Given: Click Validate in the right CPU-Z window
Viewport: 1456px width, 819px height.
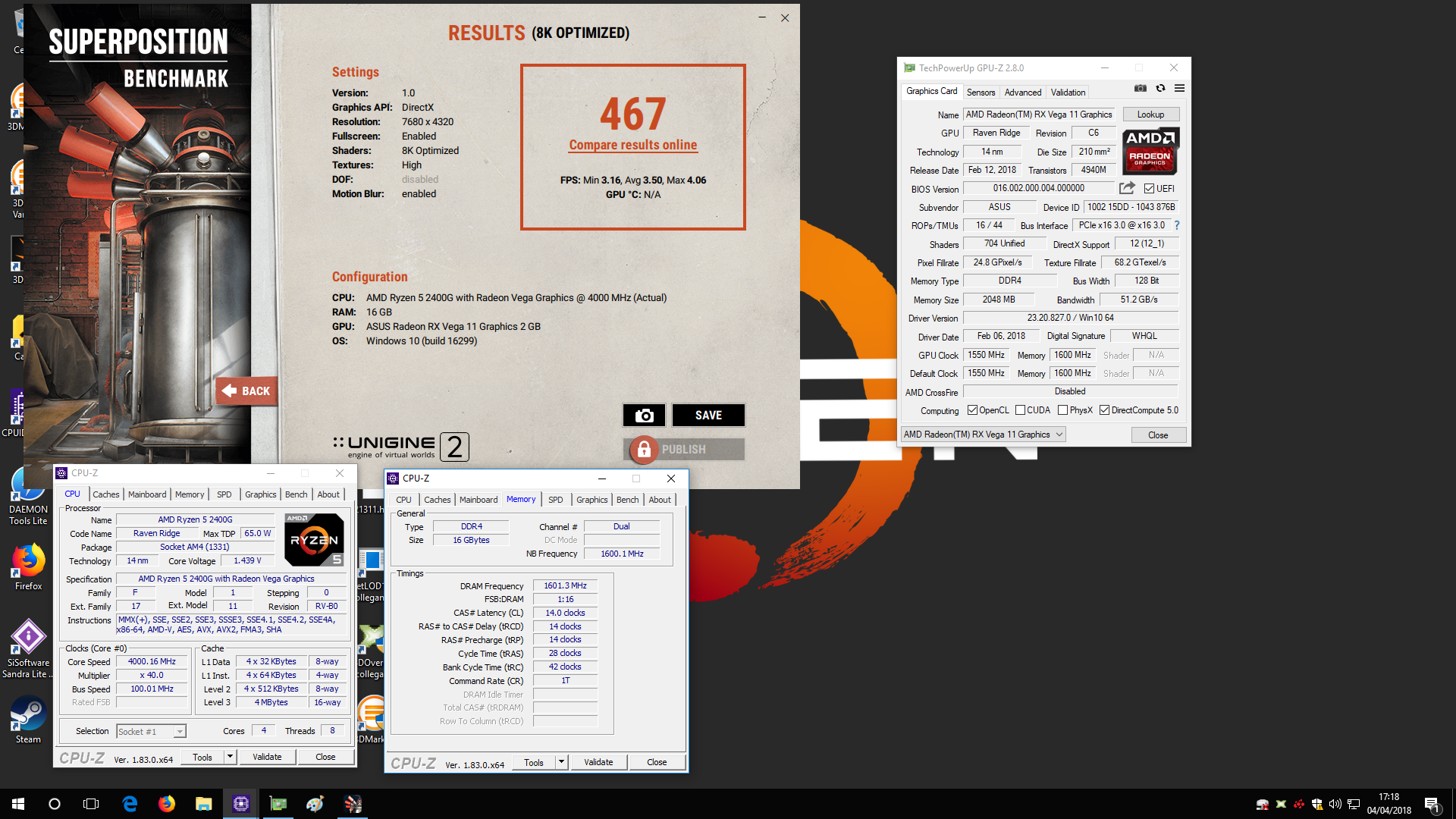Looking at the screenshot, I should (598, 762).
